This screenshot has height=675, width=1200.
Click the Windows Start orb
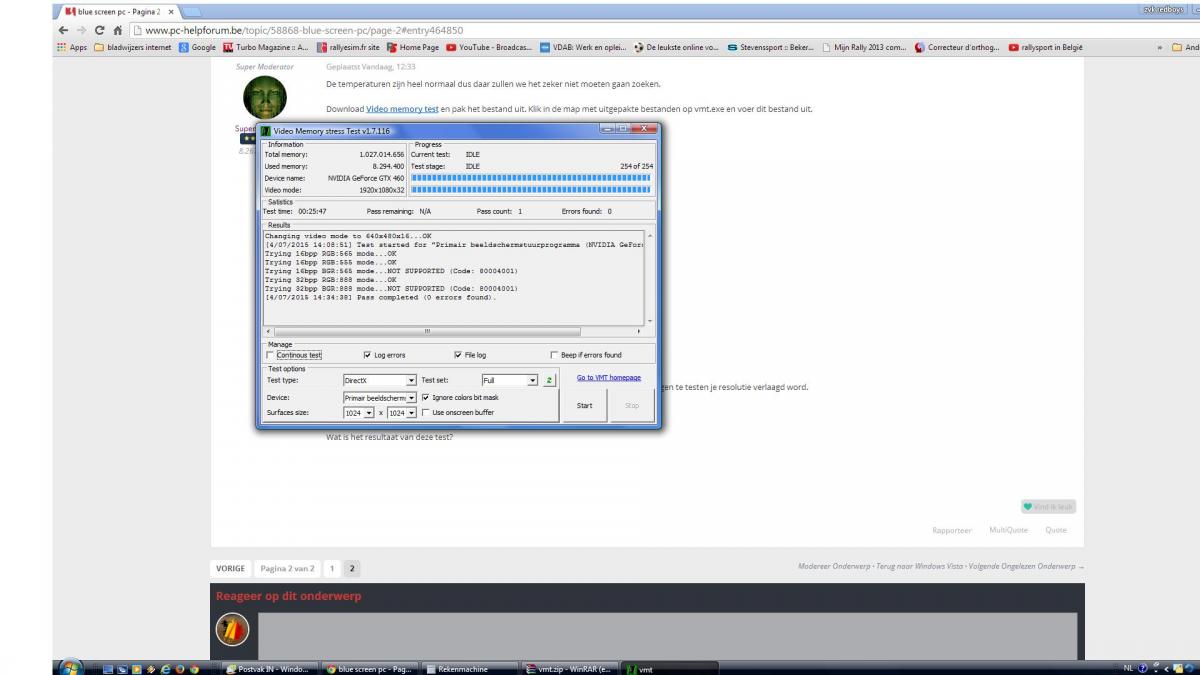tap(71, 667)
